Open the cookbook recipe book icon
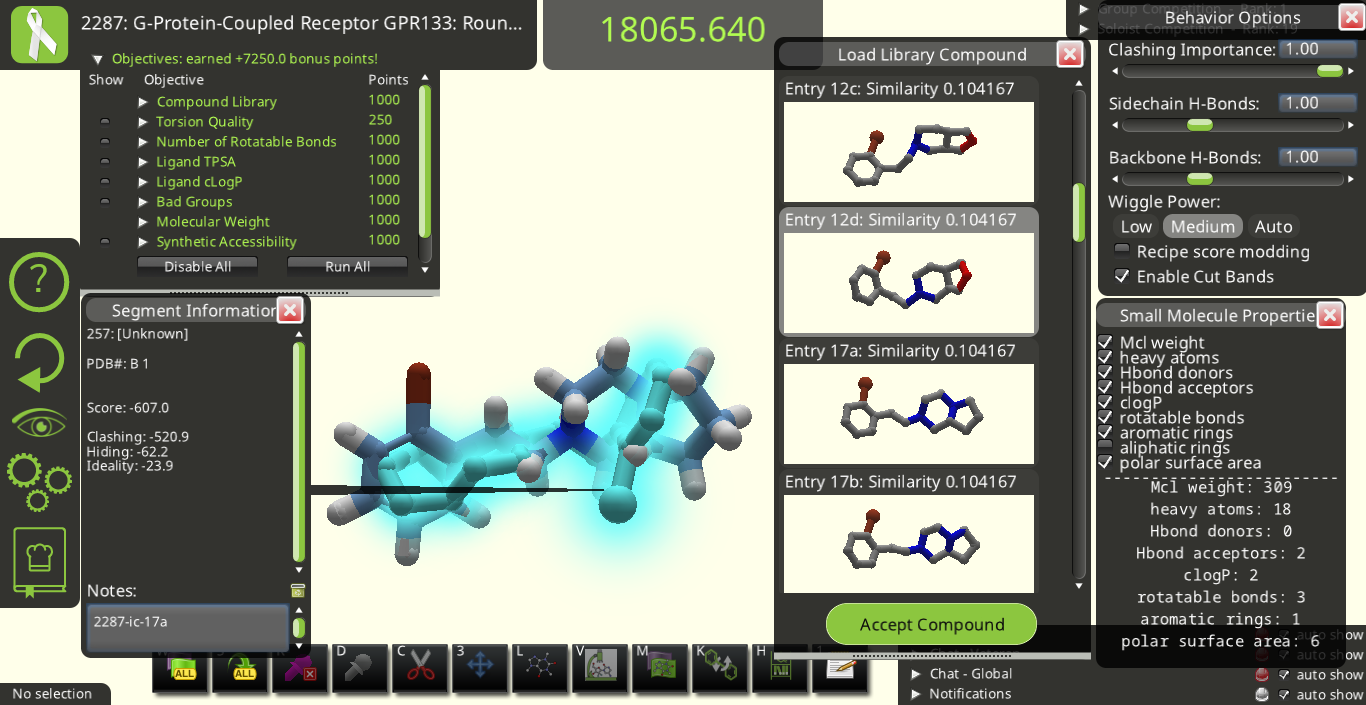 [x=40, y=562]
